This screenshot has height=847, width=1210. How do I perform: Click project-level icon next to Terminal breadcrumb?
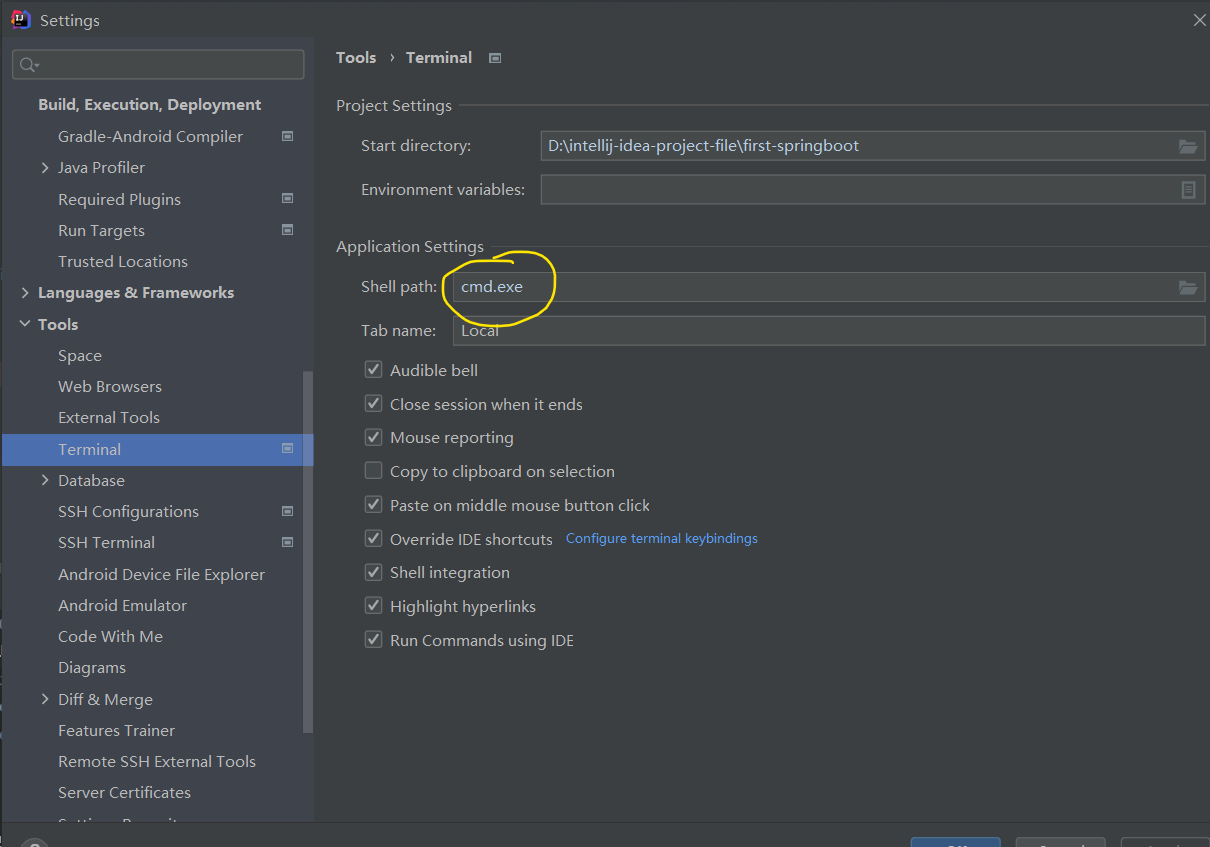pyautogui.click(x=494, y=58)
